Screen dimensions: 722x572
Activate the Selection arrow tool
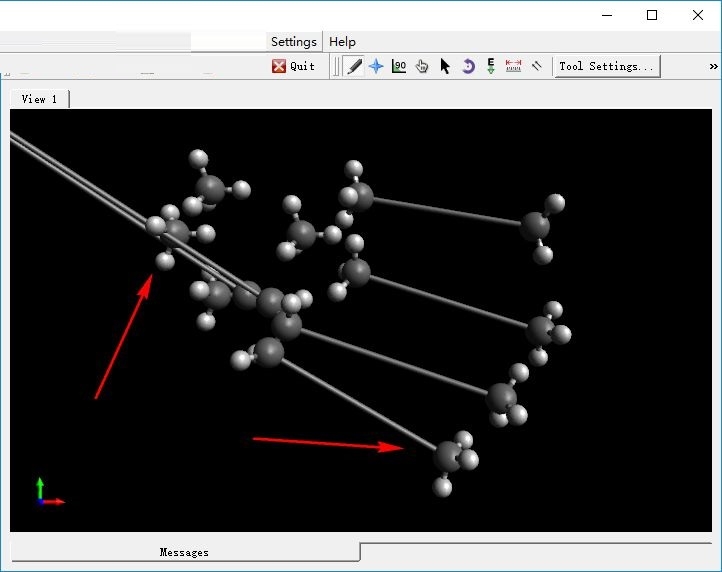pyautogui.click(x=445, y=66)
